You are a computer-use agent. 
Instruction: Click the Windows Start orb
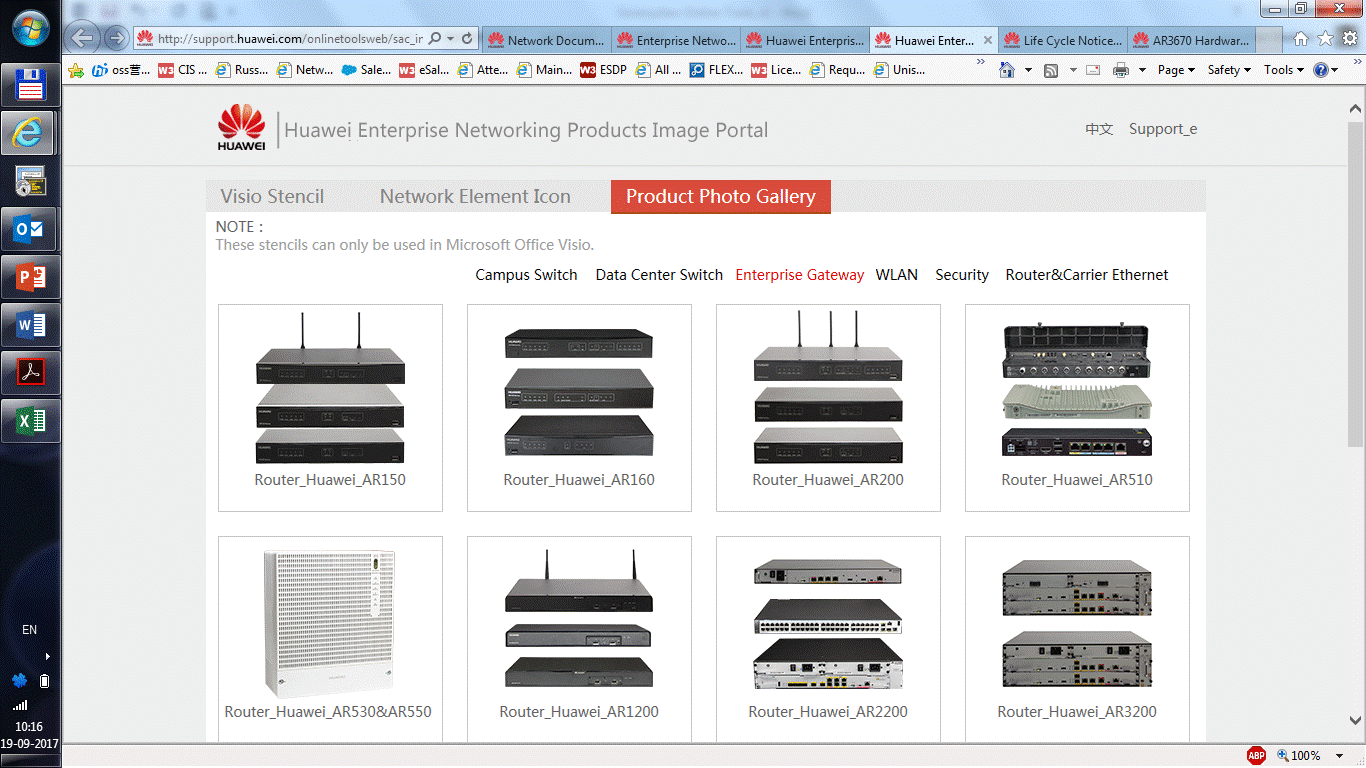(30, 29)
